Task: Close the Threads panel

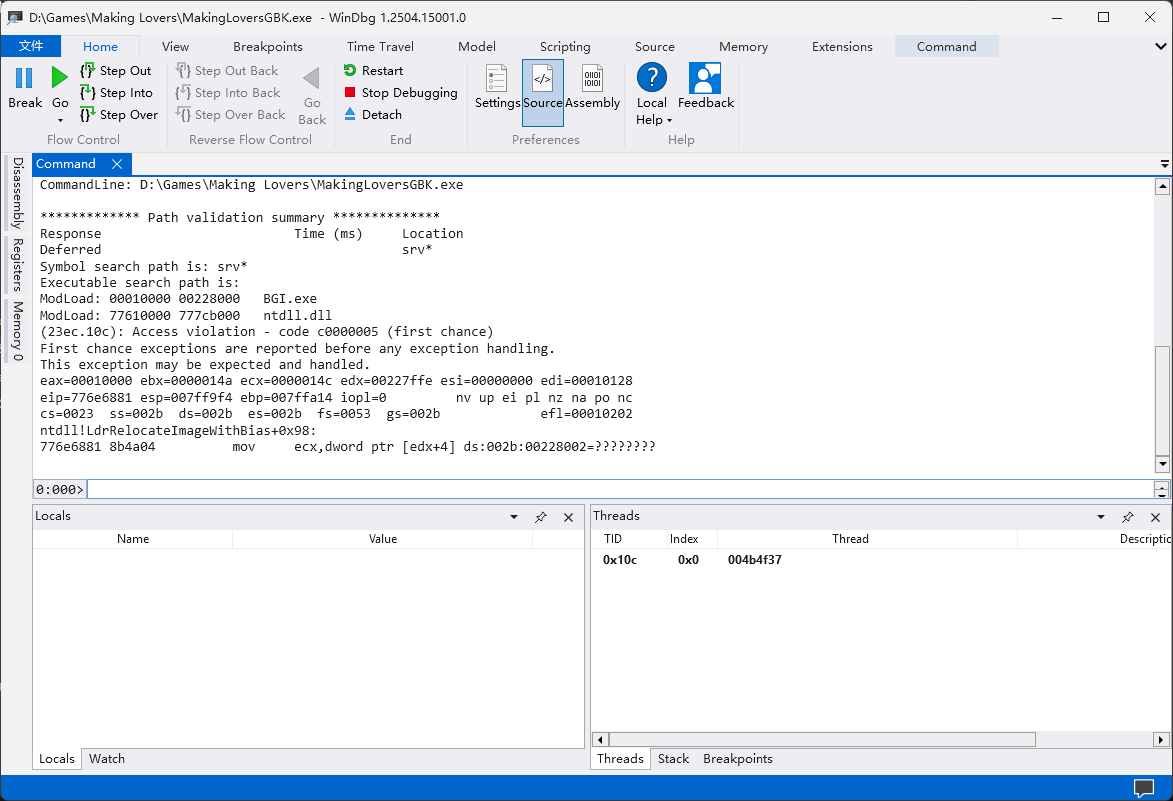Action: 1155,517
